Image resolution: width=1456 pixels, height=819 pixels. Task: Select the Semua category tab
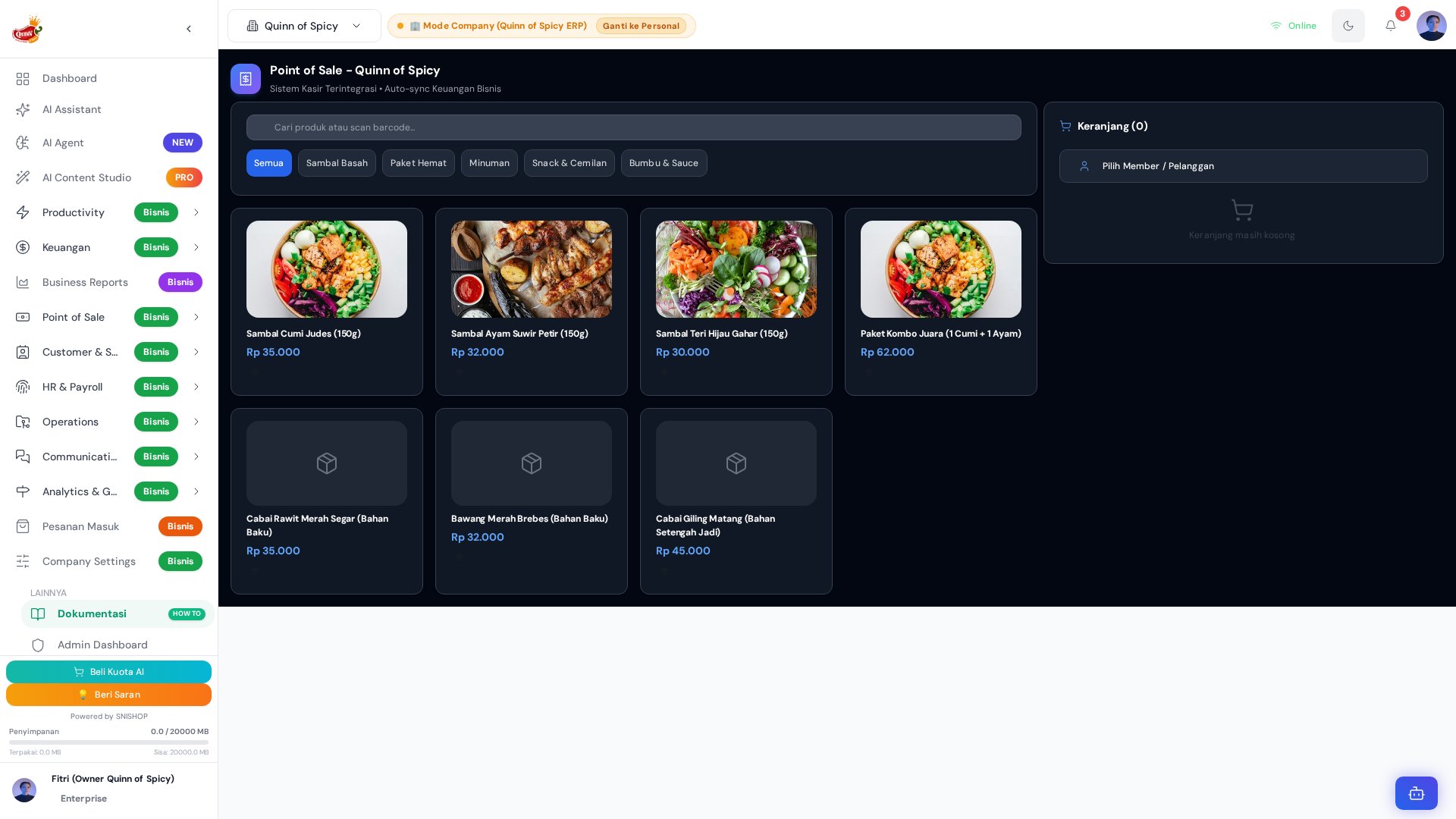268,163
